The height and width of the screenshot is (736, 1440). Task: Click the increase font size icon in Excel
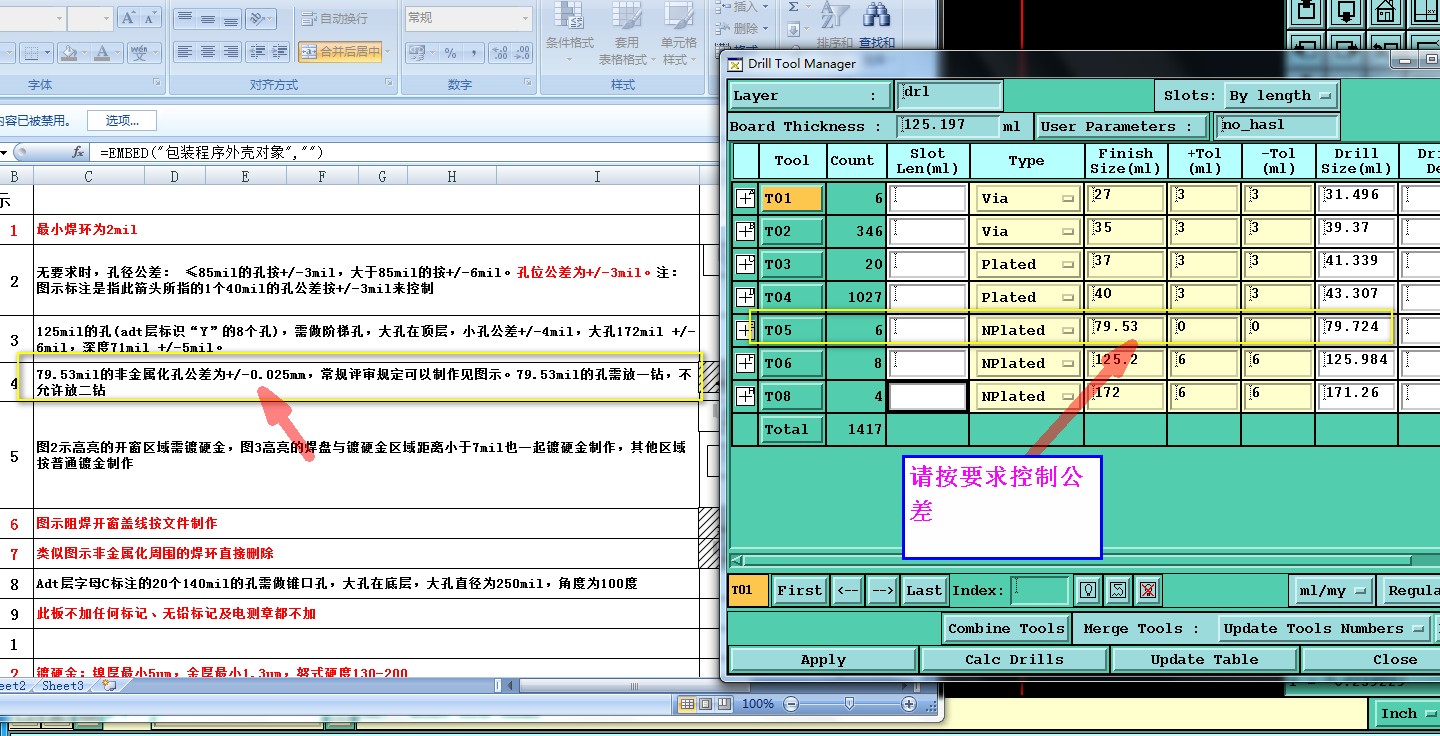(x=128, y=18)
